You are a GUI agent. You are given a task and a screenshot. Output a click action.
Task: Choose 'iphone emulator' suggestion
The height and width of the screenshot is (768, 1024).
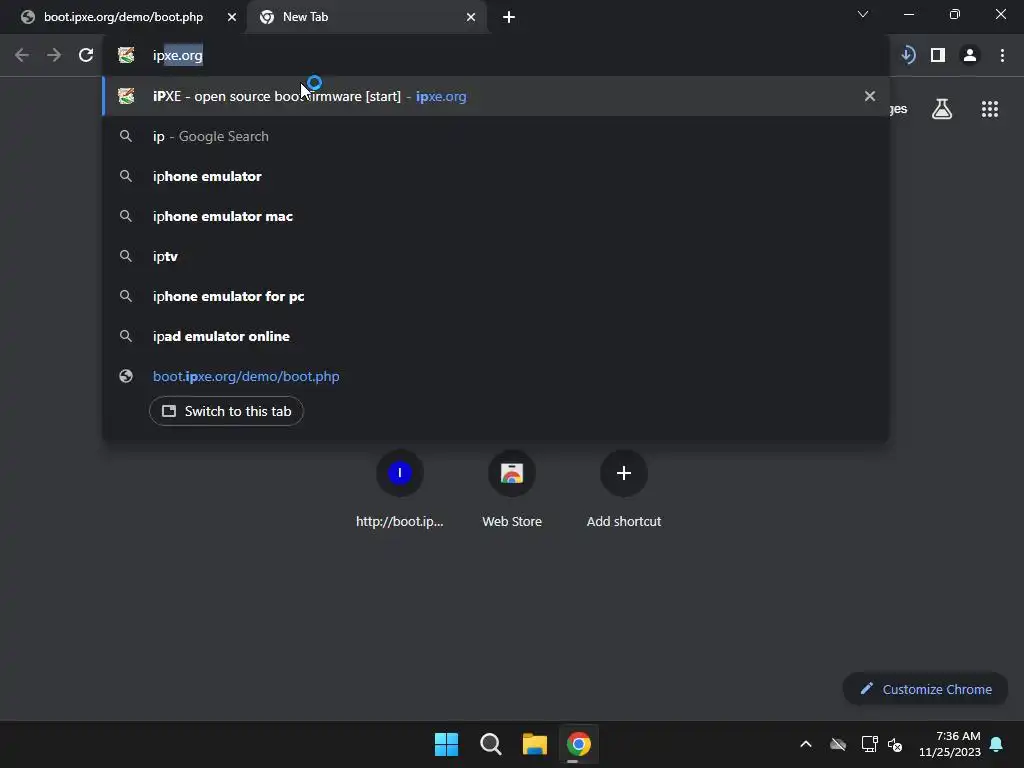[x=496, y=176]
